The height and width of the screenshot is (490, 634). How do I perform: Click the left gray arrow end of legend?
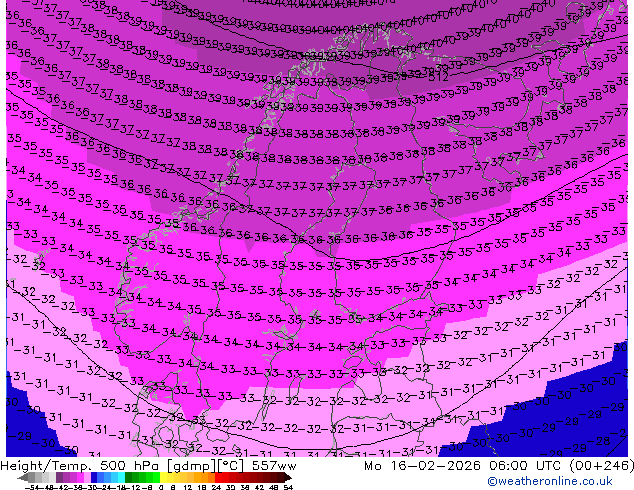[x=23, y=478]
